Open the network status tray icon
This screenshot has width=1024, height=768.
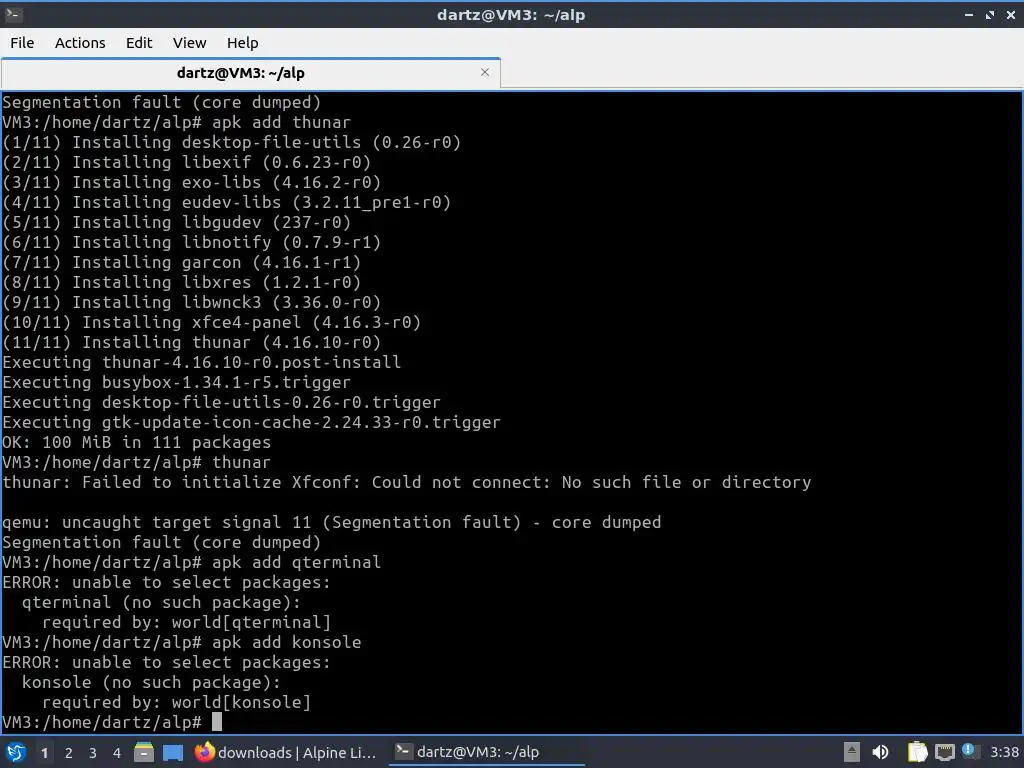pyautogui.click(x=944, y=752)
